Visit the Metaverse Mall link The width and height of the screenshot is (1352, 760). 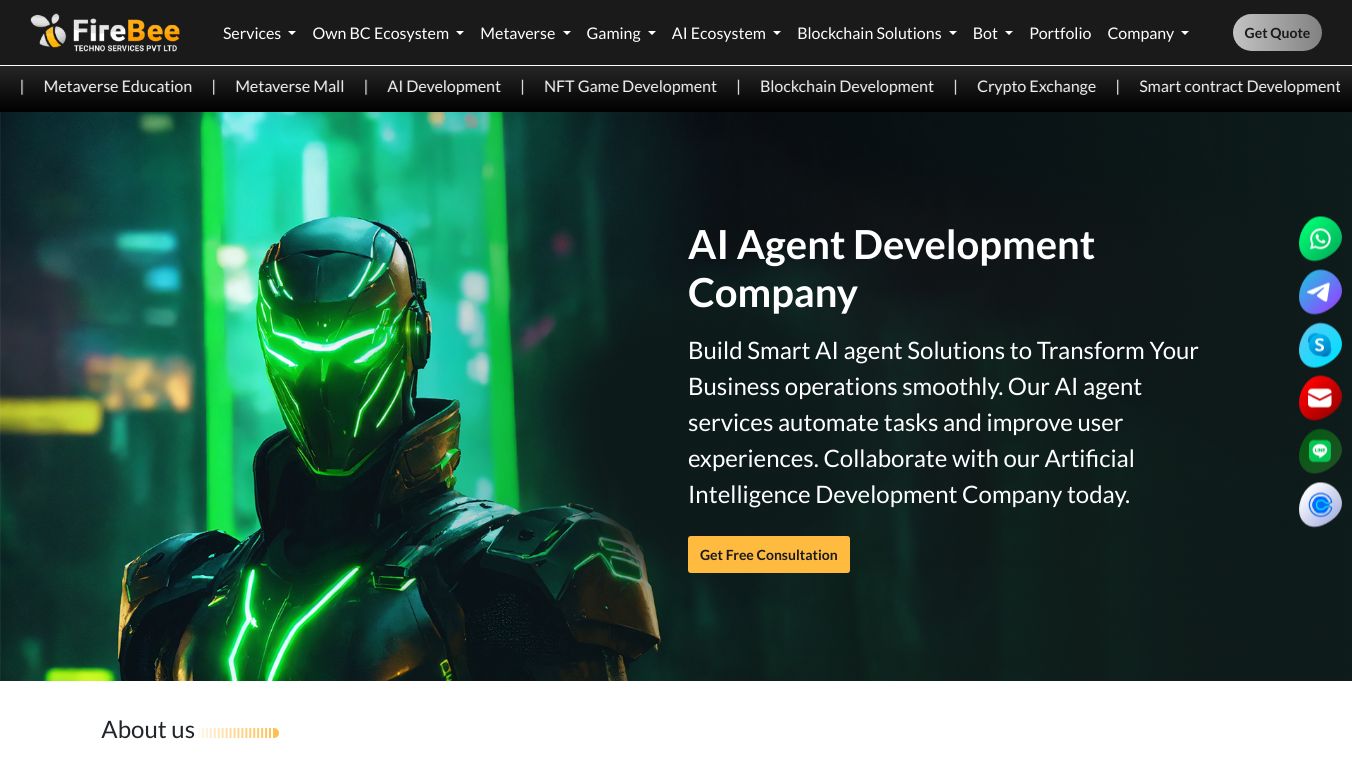point(290,87)
